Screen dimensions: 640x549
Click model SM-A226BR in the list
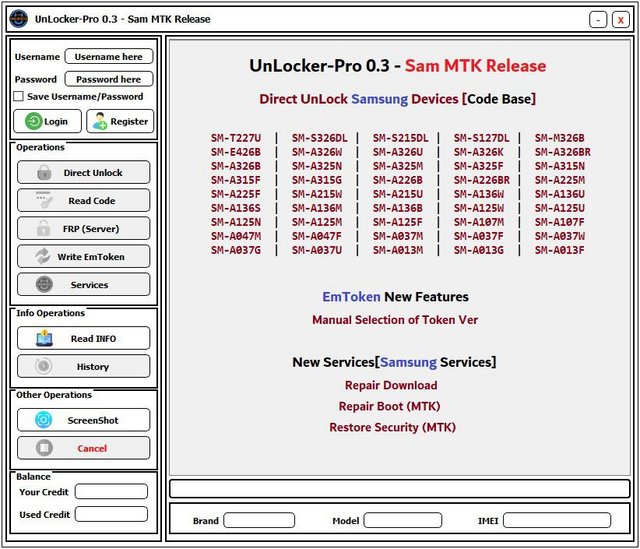(482, 180)
